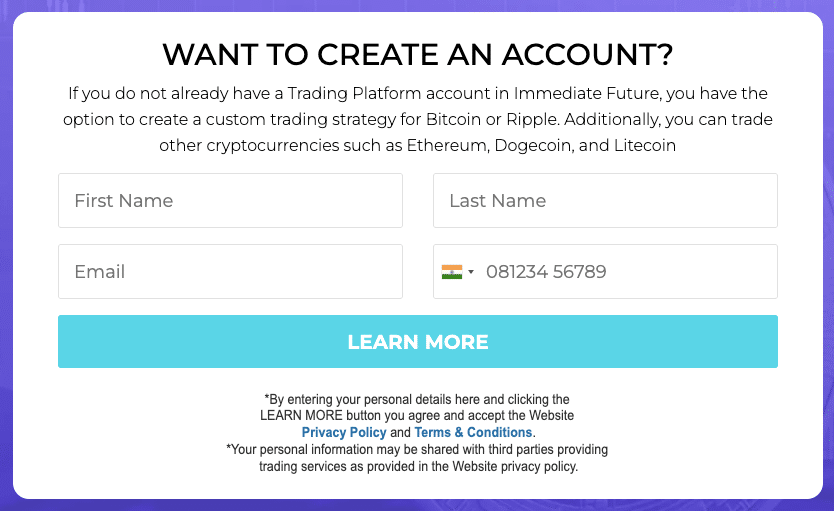This screenshot has width=834, height=511.
Task: Click the Trading Platform account phrase
Action: pos(388,94)
